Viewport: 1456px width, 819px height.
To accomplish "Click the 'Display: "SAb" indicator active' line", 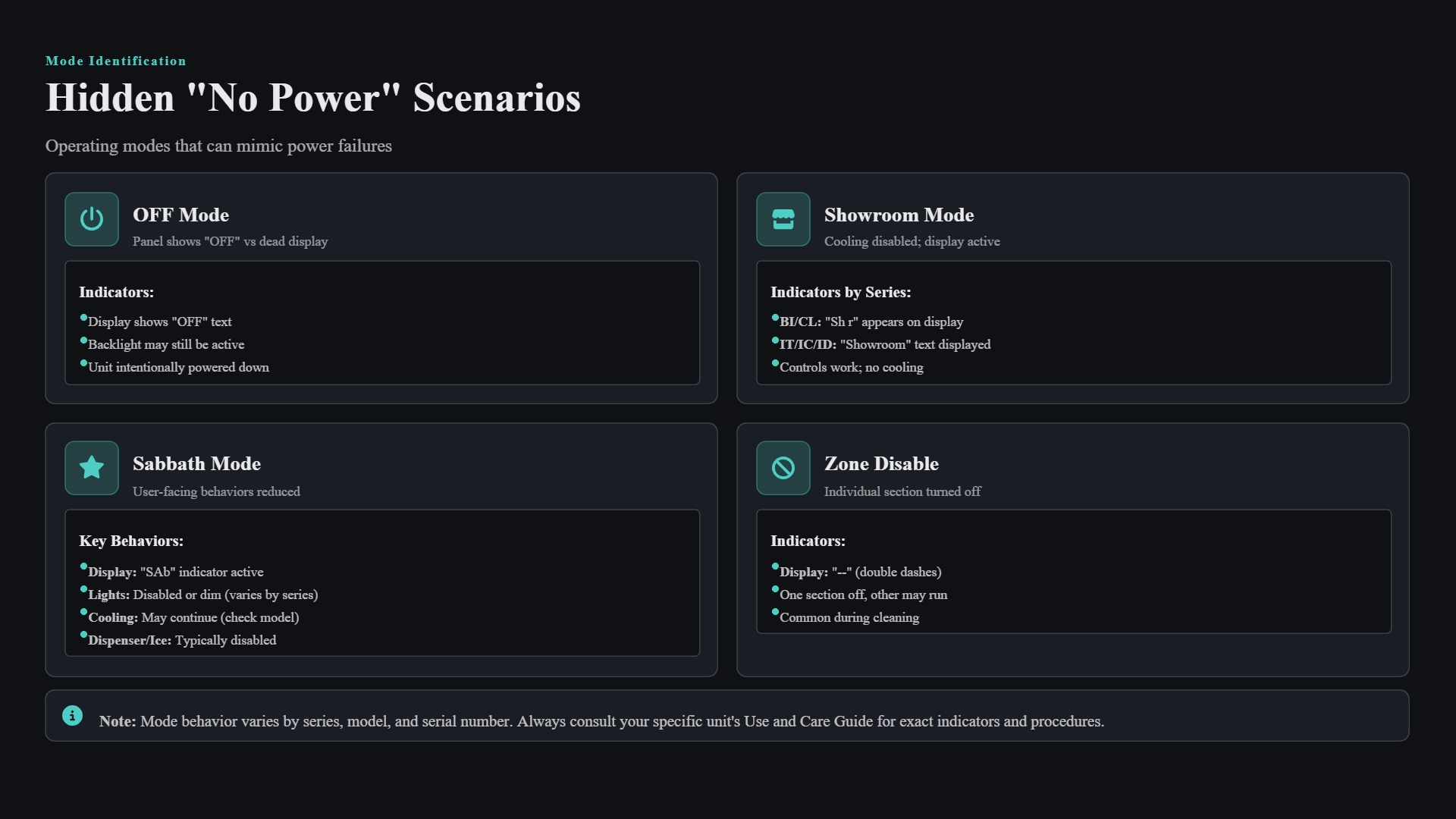I will 176,572.
